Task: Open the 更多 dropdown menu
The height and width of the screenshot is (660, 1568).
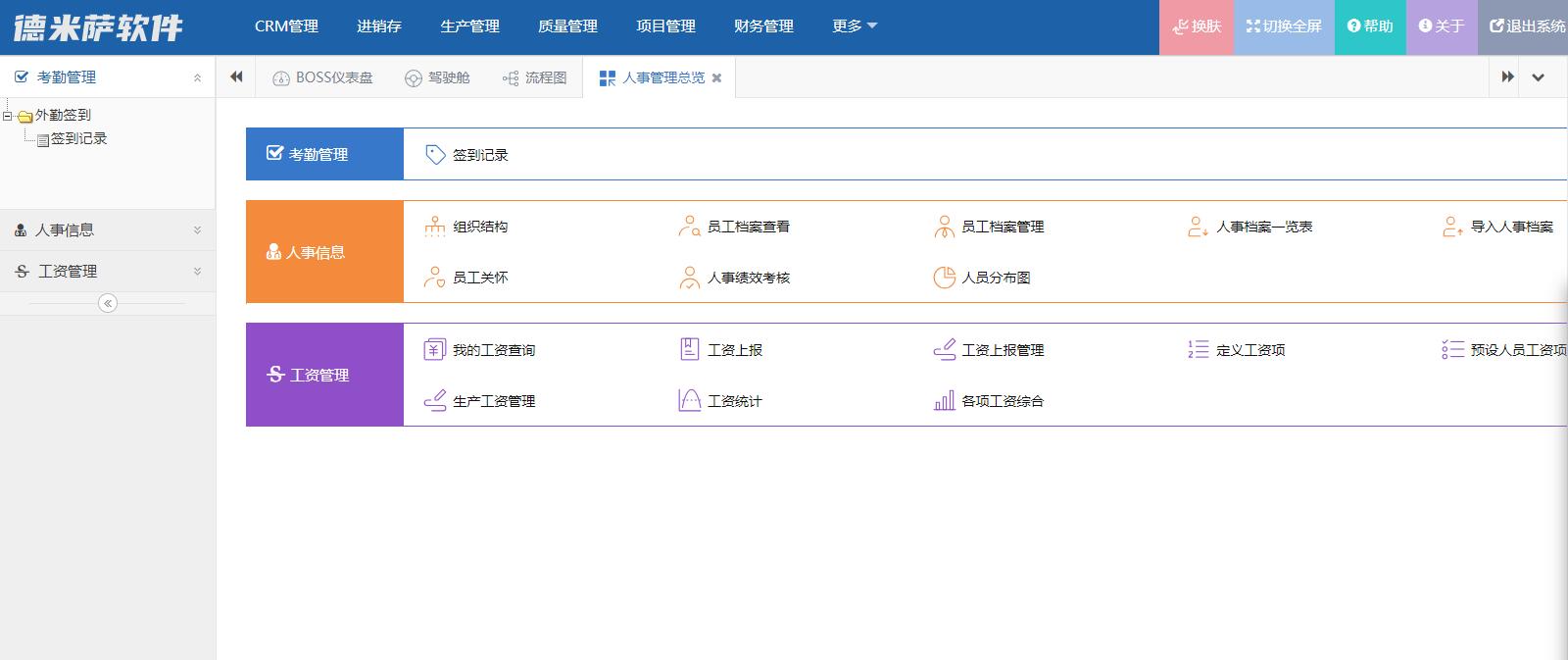Action: click(854, 26)
